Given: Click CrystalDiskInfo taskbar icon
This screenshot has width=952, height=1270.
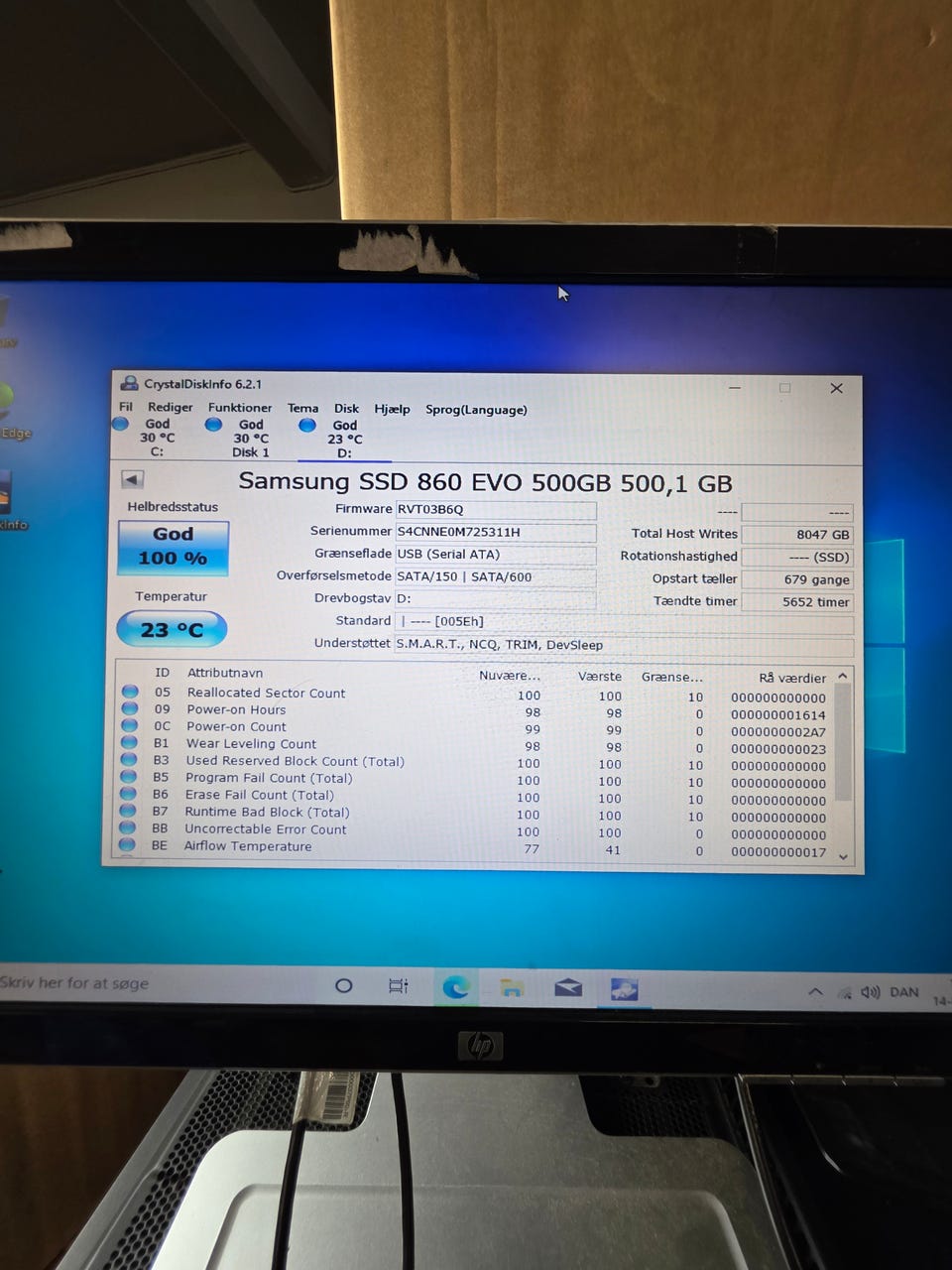Looking at the screenshot, I should (624, 988).
